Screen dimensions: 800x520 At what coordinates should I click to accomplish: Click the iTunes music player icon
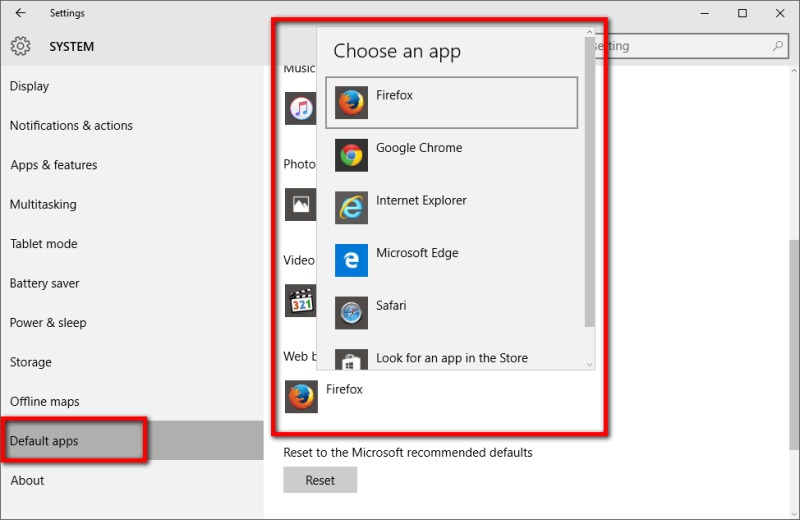click(301, 108)
